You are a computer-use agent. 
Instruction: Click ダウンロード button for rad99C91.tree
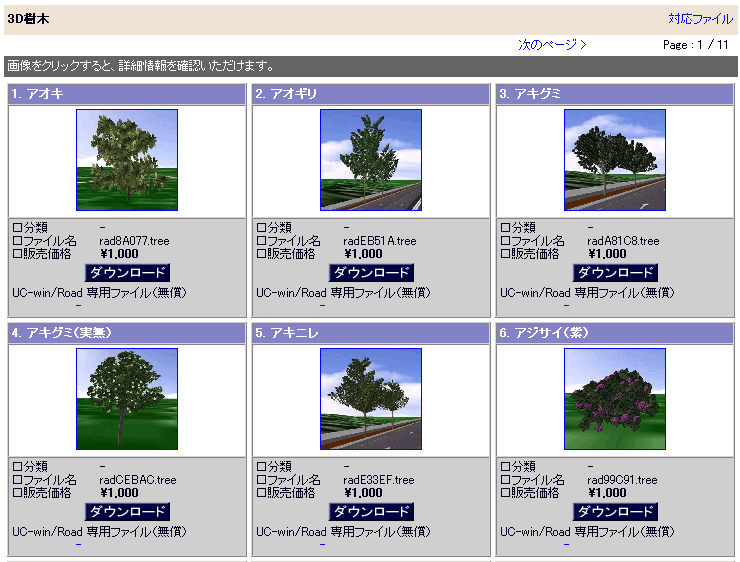[x=615, y=512]
